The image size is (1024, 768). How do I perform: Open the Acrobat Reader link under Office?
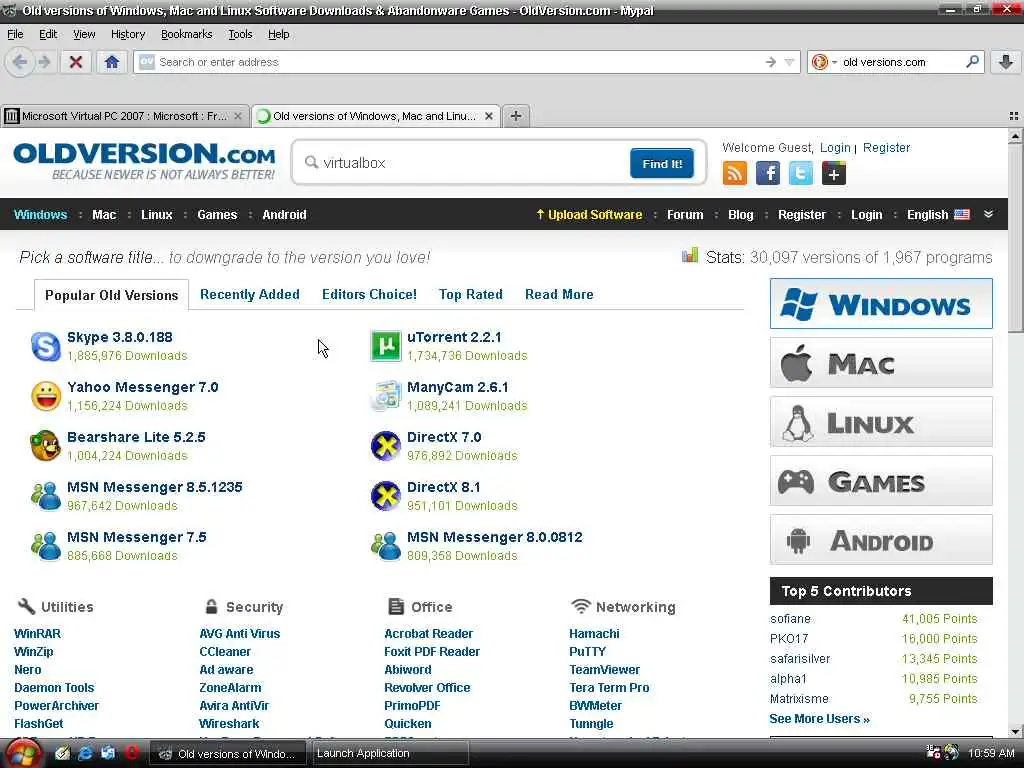(x=428, y=633)
